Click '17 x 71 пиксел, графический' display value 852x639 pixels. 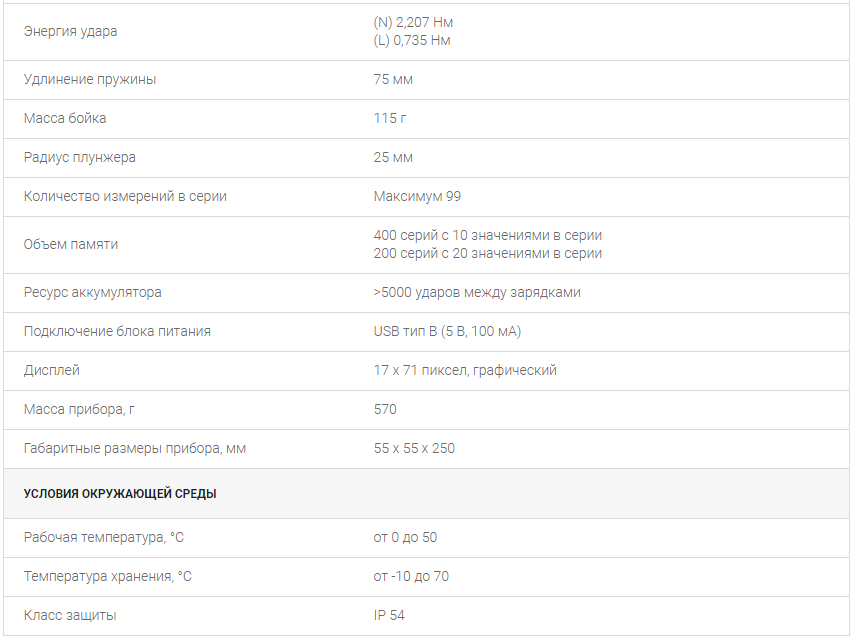pos(465,371)
